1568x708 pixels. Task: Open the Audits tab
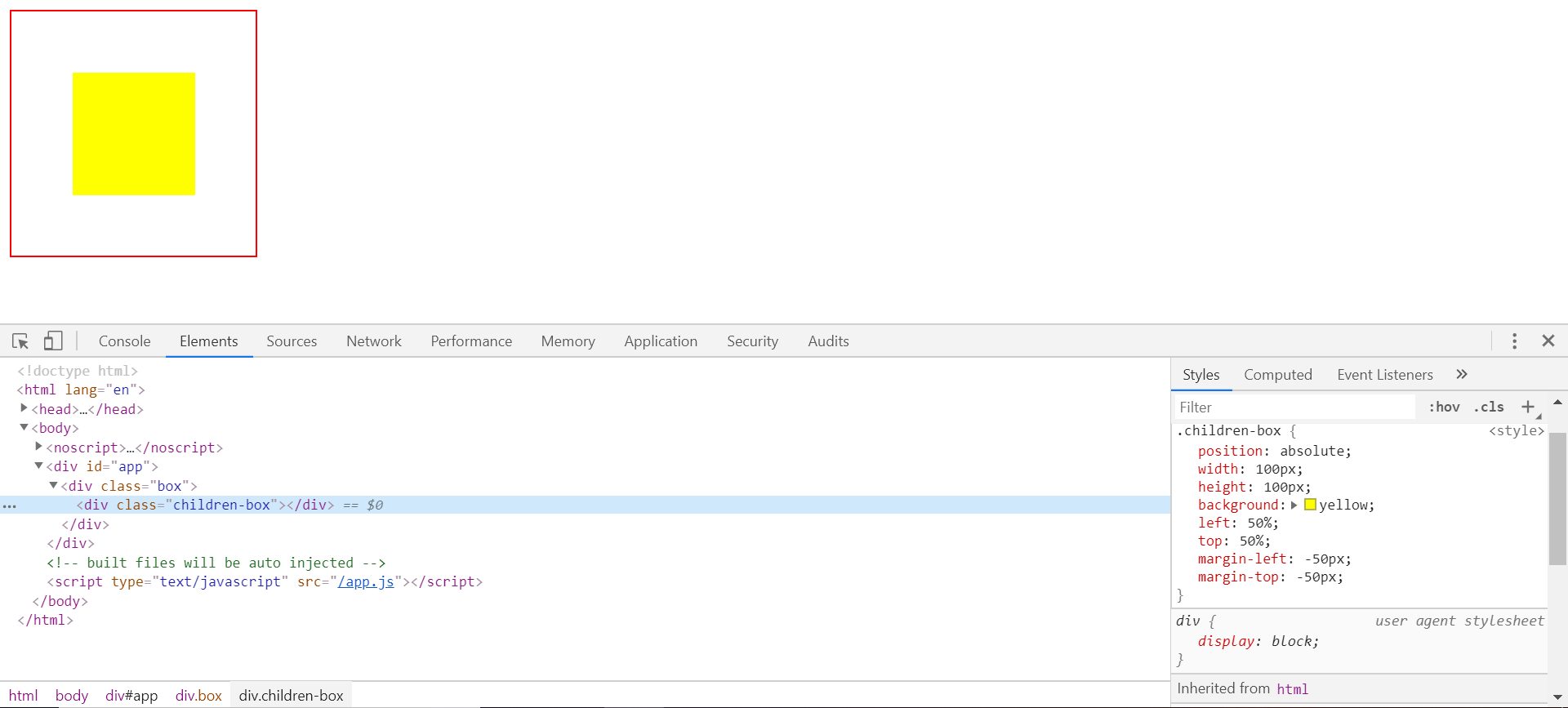pyautogui.click(x=828, y=341)
